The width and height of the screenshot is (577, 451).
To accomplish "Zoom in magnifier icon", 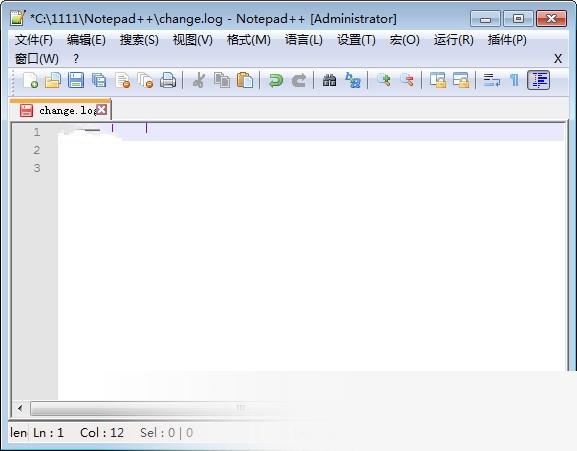I will pyautogui.click(x=383, y=80).
